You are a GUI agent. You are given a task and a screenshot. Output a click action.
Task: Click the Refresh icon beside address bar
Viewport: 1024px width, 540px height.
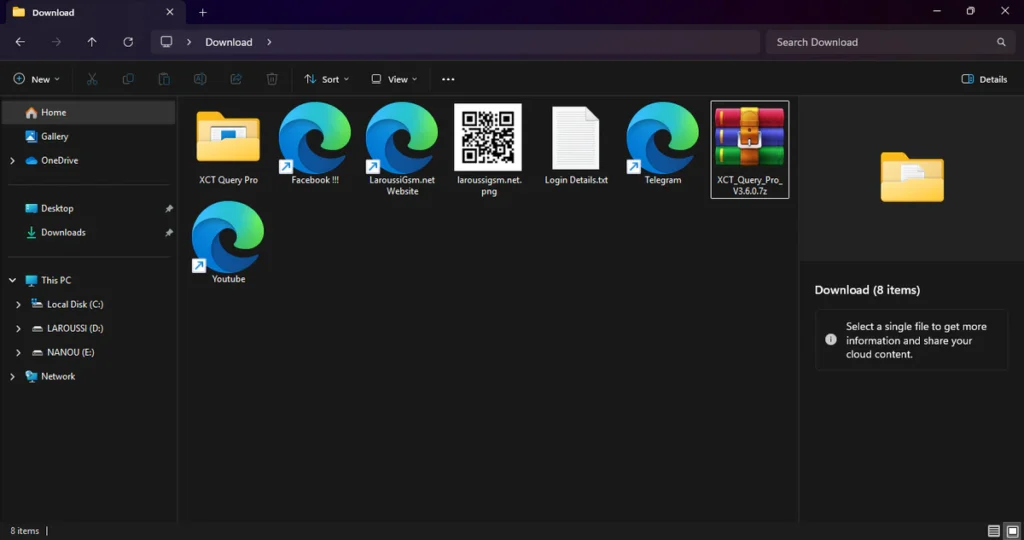(128, 42)
